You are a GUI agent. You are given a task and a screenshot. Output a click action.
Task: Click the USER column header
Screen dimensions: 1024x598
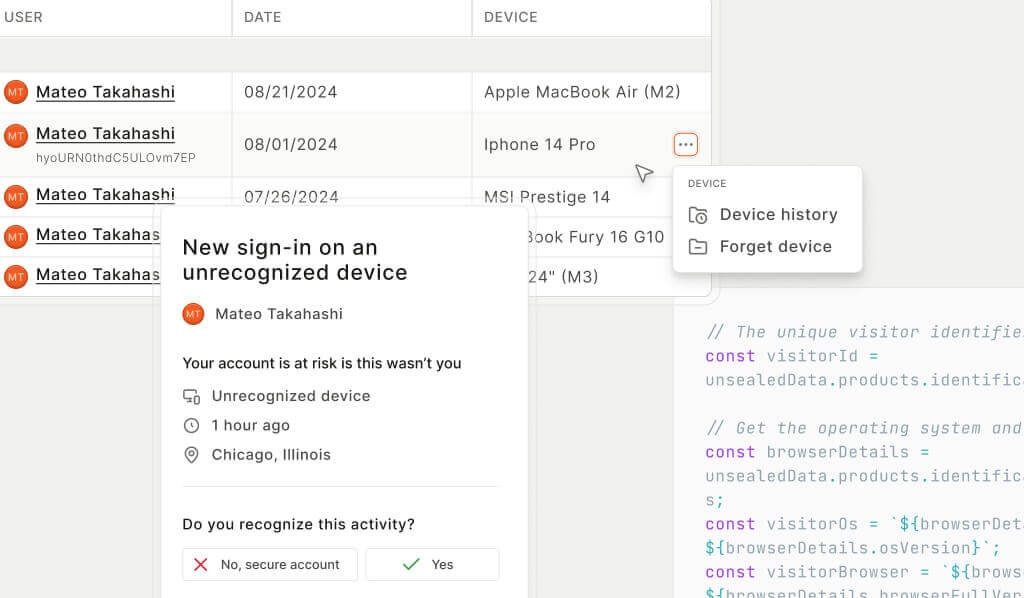24,17
